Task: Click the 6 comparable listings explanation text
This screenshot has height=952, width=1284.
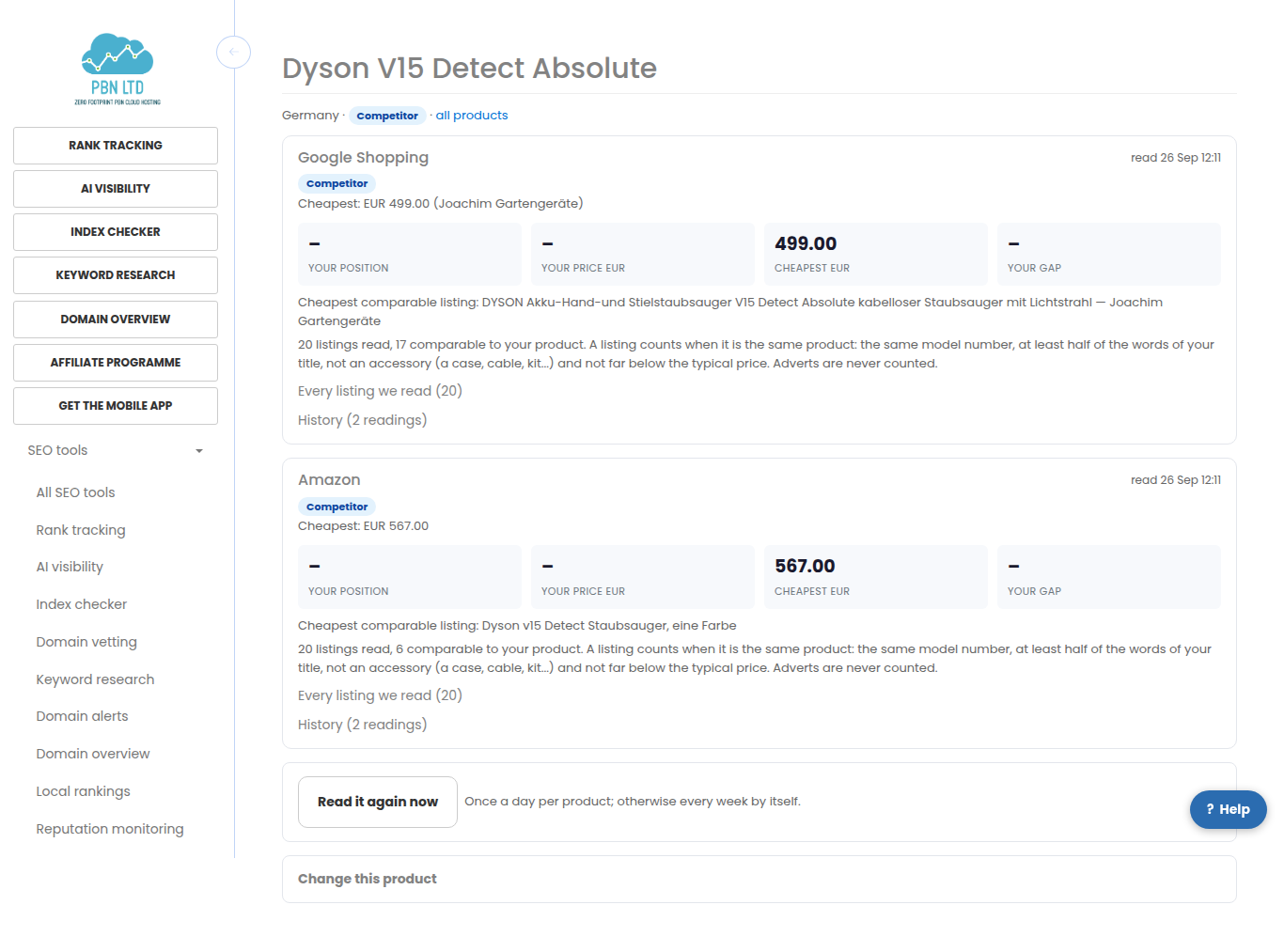Action: tap(755, 659)
